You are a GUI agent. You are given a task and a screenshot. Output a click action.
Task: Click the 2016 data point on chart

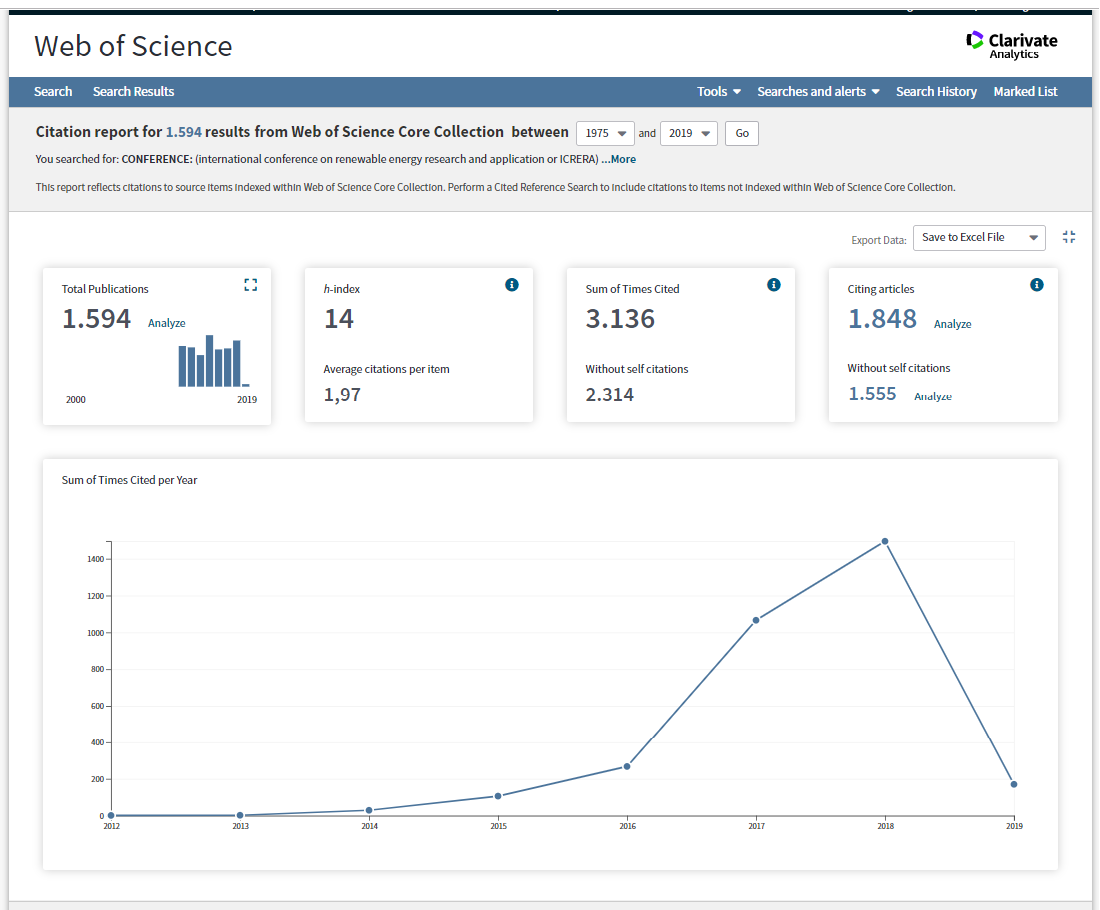(627, 766)
